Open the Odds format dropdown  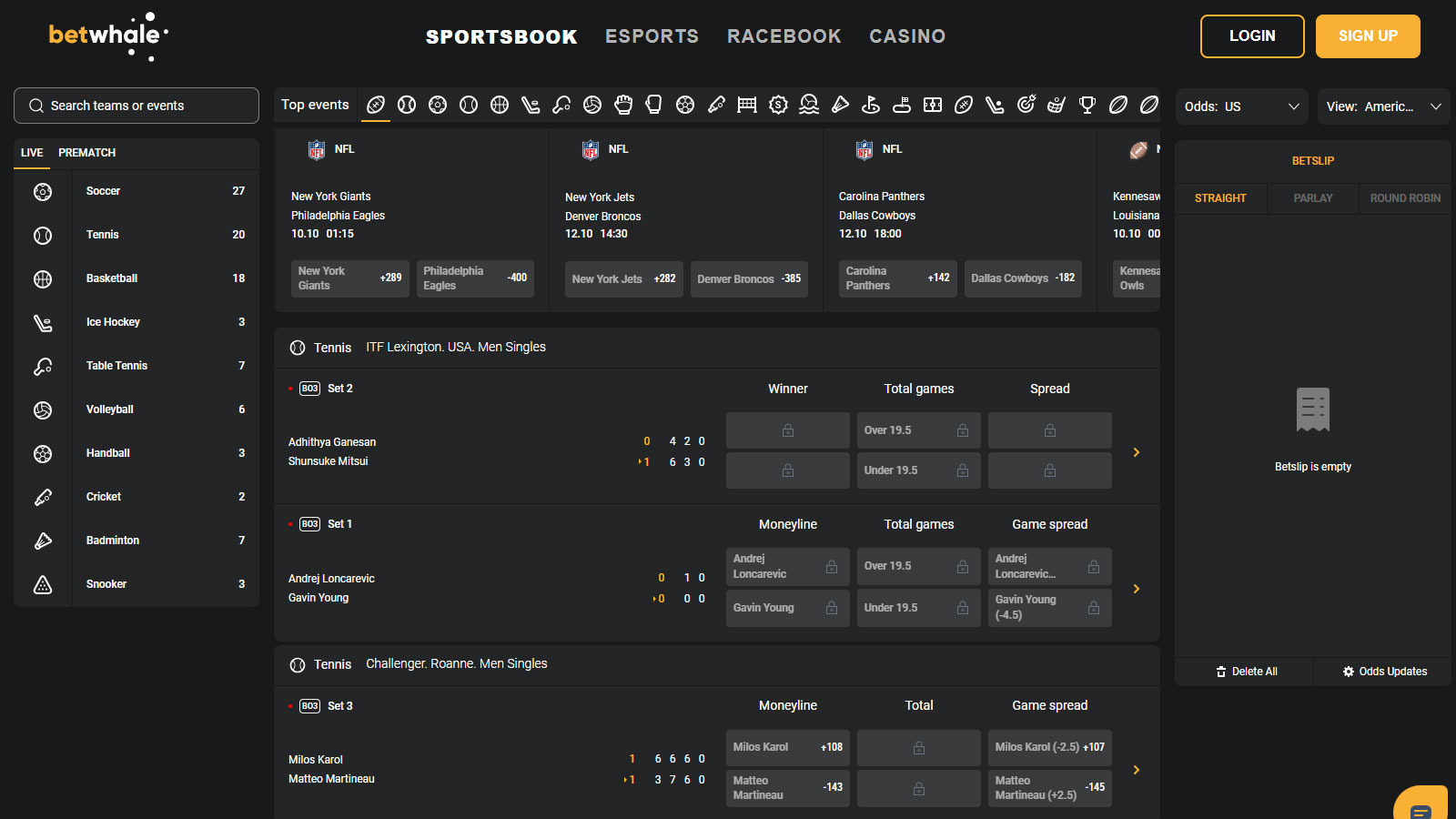point(1241,106)
